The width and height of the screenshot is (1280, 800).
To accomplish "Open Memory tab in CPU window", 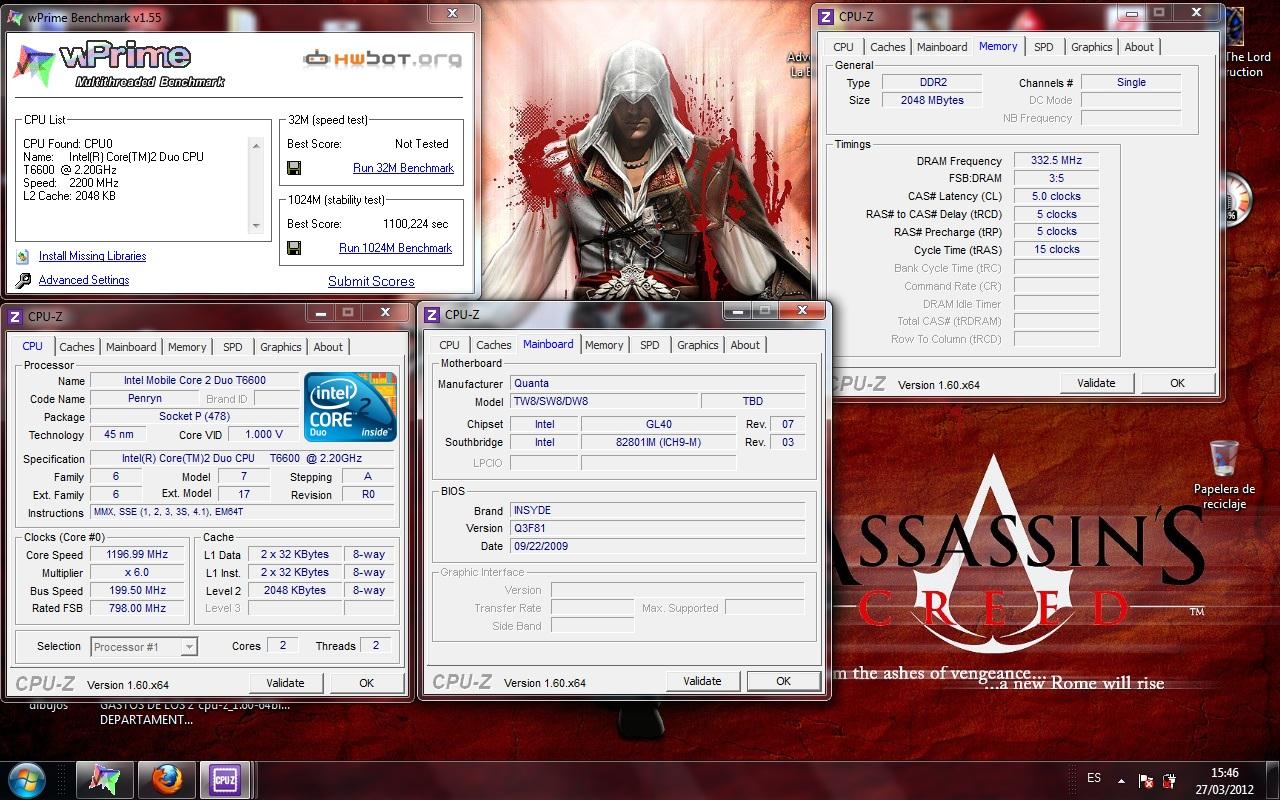I will [x=187, y=347].
